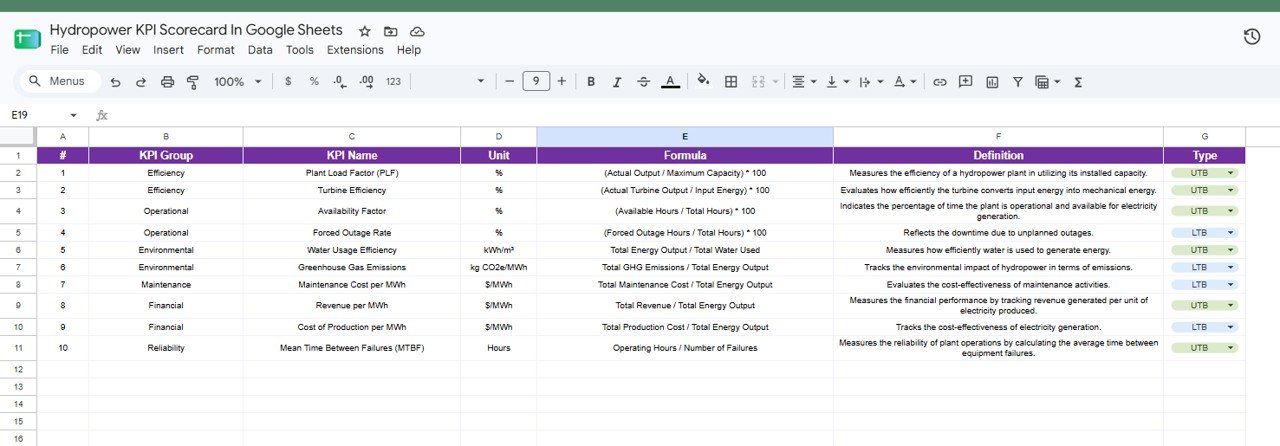Decrease font size with minus button
Viewport: 1280px width, 446px height.
[x=509, y=82]
